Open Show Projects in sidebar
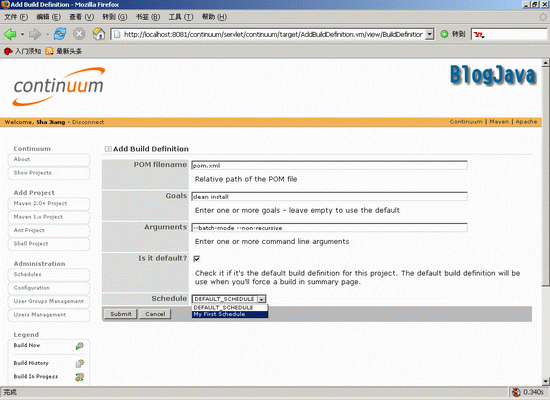The image size is (550, 400). pos(48,173)
